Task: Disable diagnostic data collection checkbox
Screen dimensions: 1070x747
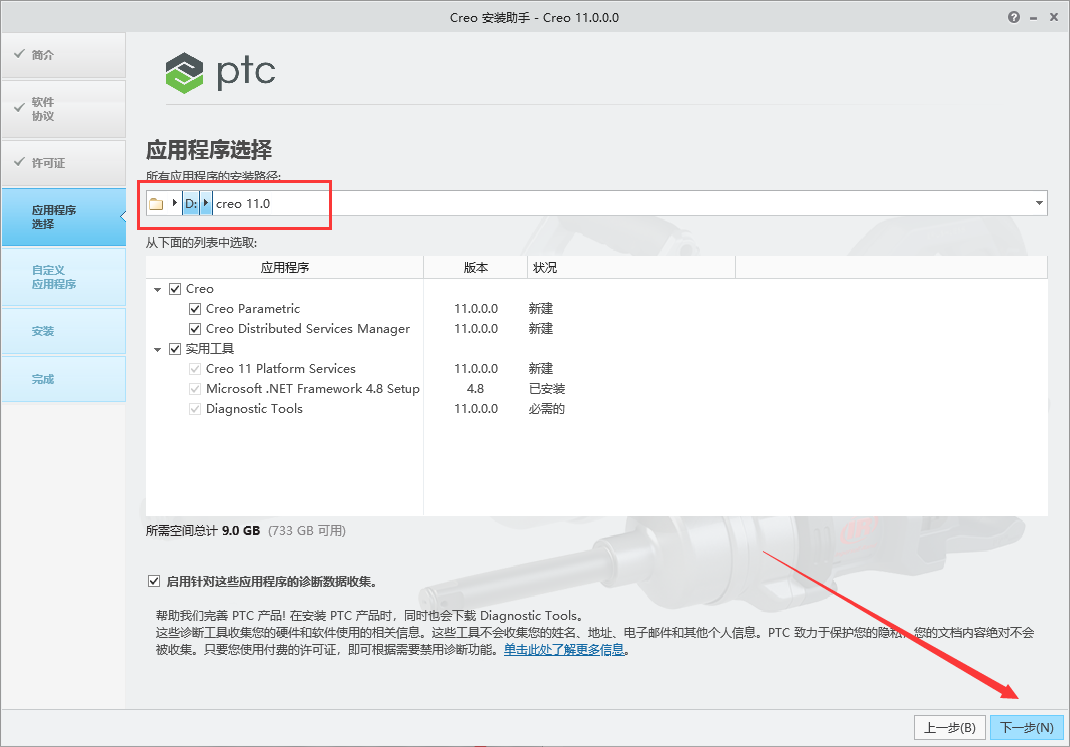Action: pos(154,580)
